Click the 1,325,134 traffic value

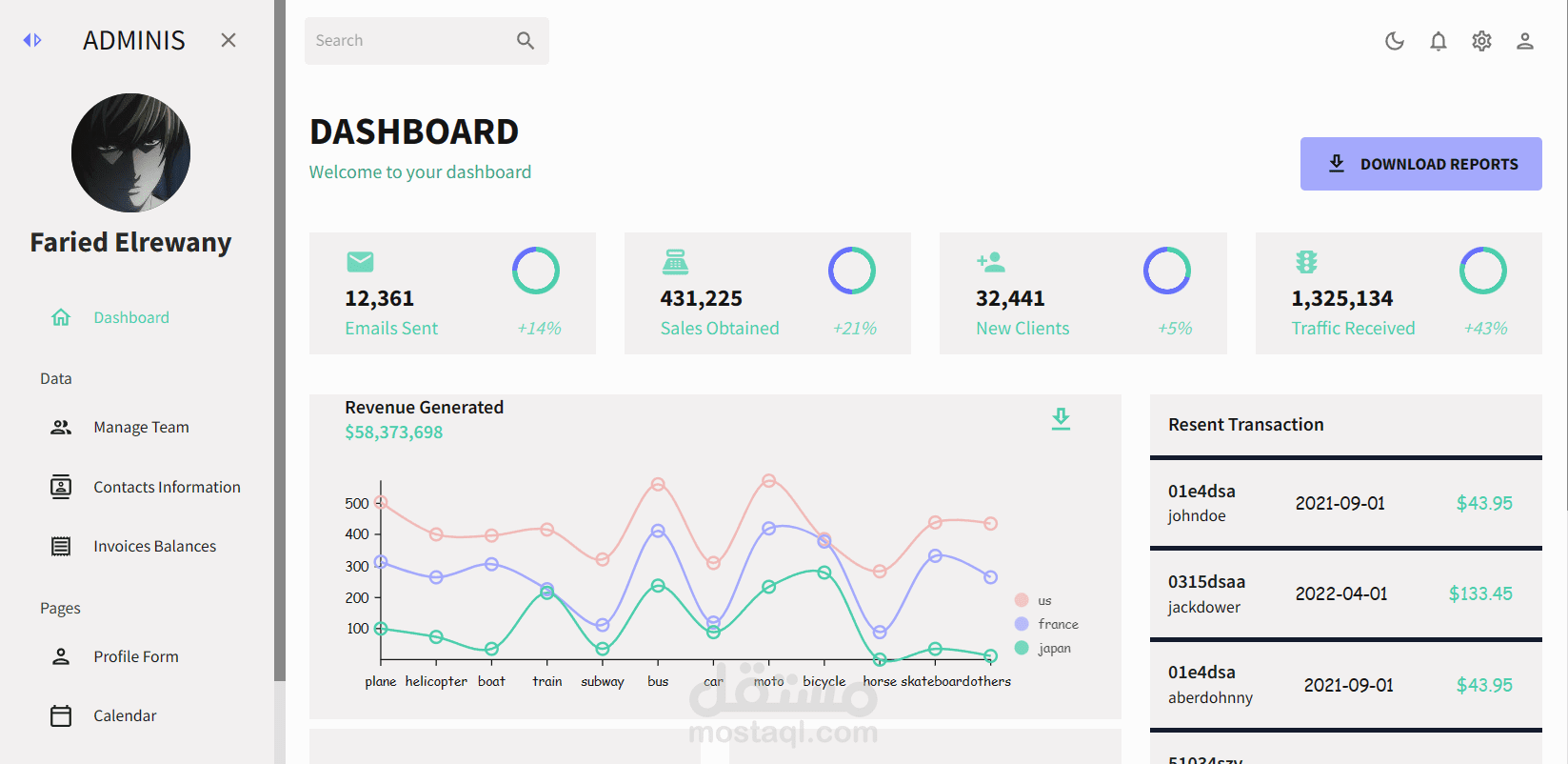pyautogui.click(x=1342, y=298)
